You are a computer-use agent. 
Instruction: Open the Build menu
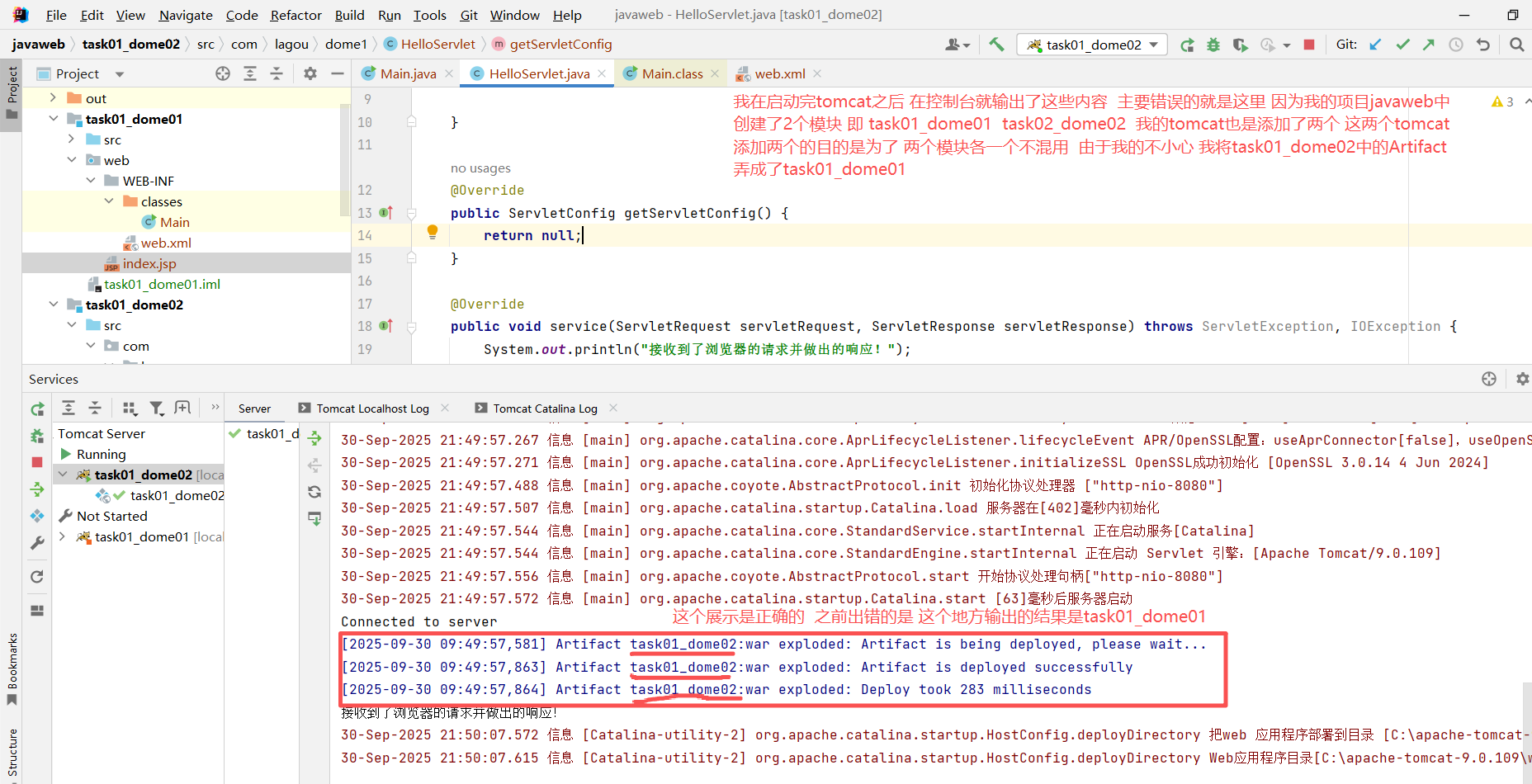click(x=349, y=15)
